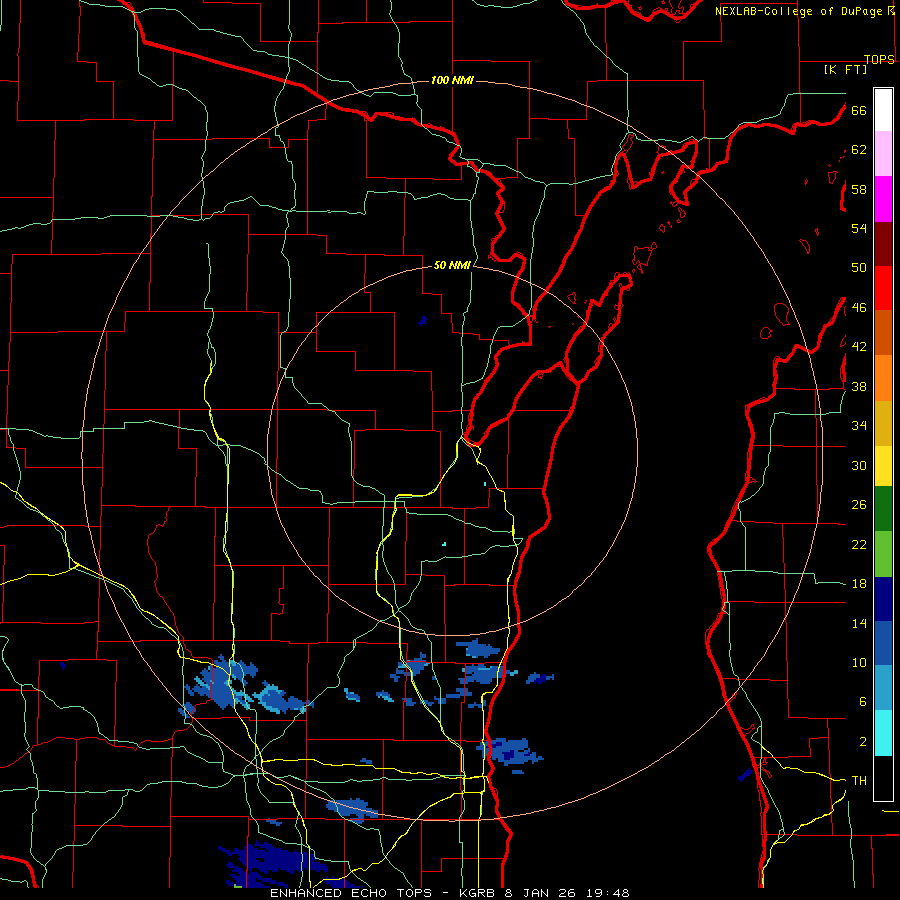
Task: Click the dark green 30 kft legend swatch
Action: [x=883, y=509]
